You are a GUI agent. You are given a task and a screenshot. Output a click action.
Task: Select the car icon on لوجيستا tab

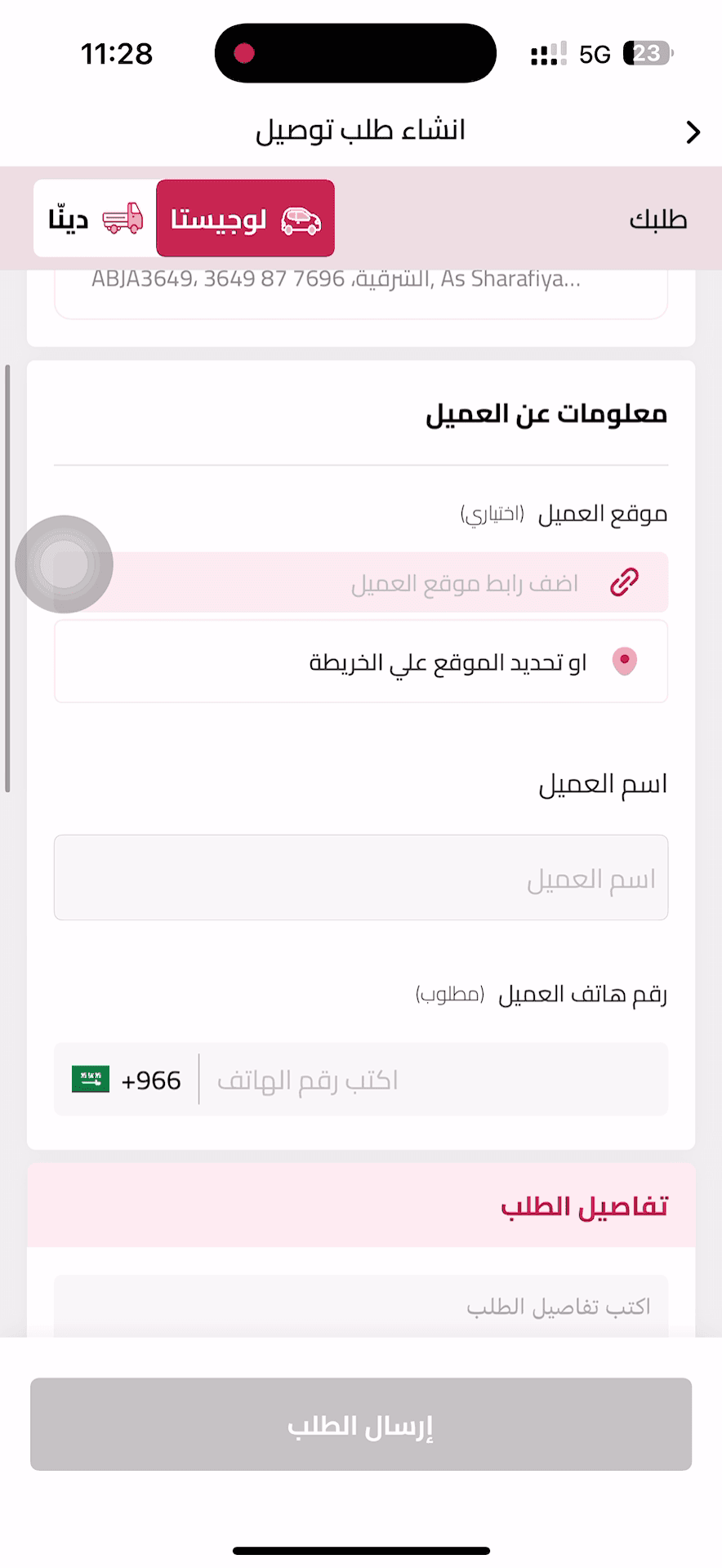point(299,219)
